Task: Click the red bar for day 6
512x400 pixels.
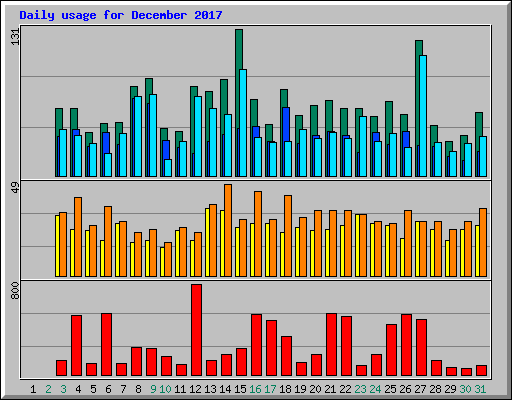Action: (x=106, y=345)
